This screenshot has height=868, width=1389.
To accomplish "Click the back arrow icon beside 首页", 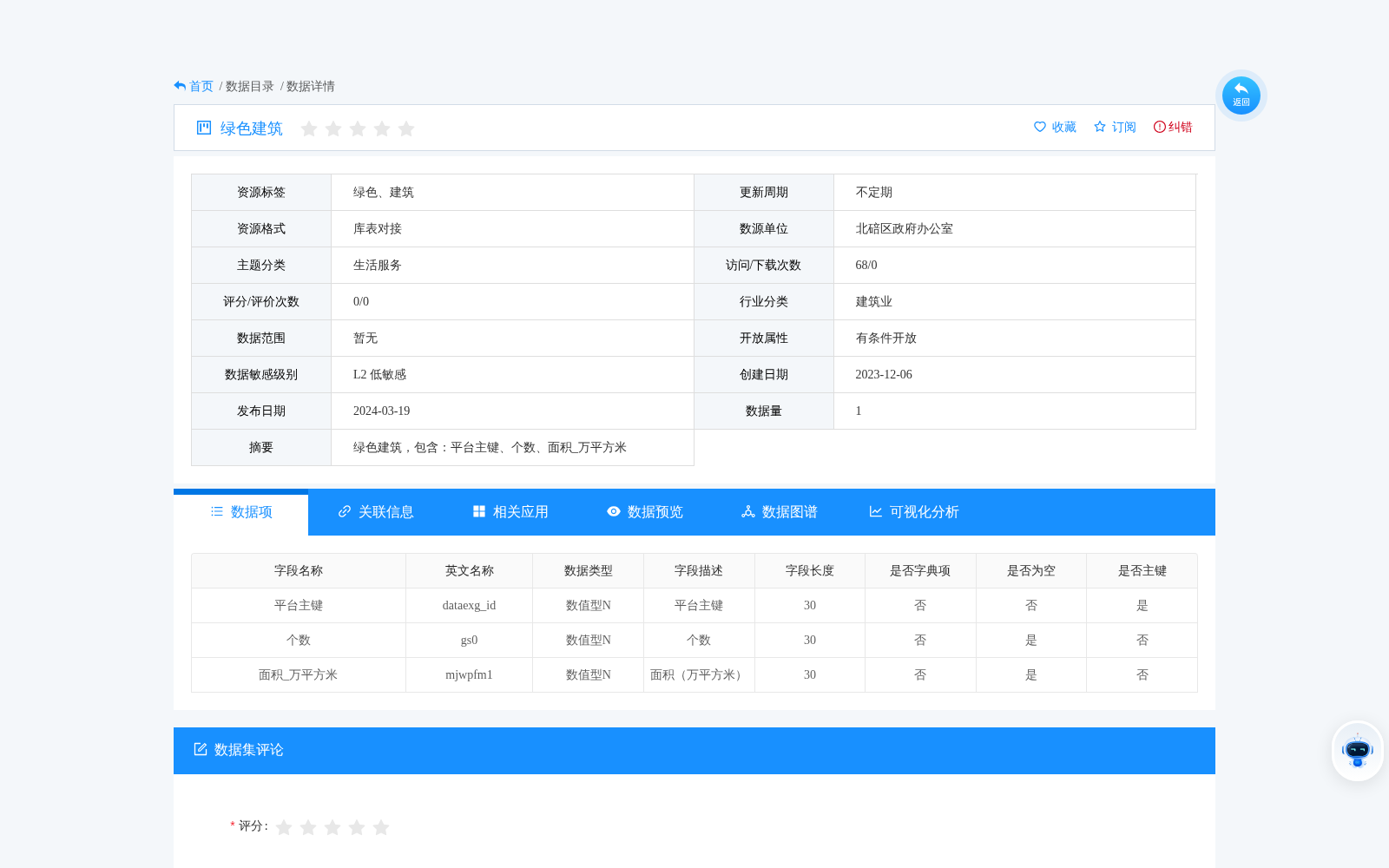I will pos(180,86).
